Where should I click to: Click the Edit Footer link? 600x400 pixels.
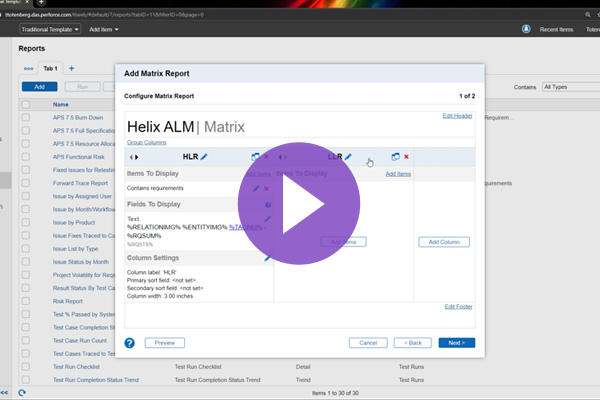pyautogui.click(x=458, y=307)
